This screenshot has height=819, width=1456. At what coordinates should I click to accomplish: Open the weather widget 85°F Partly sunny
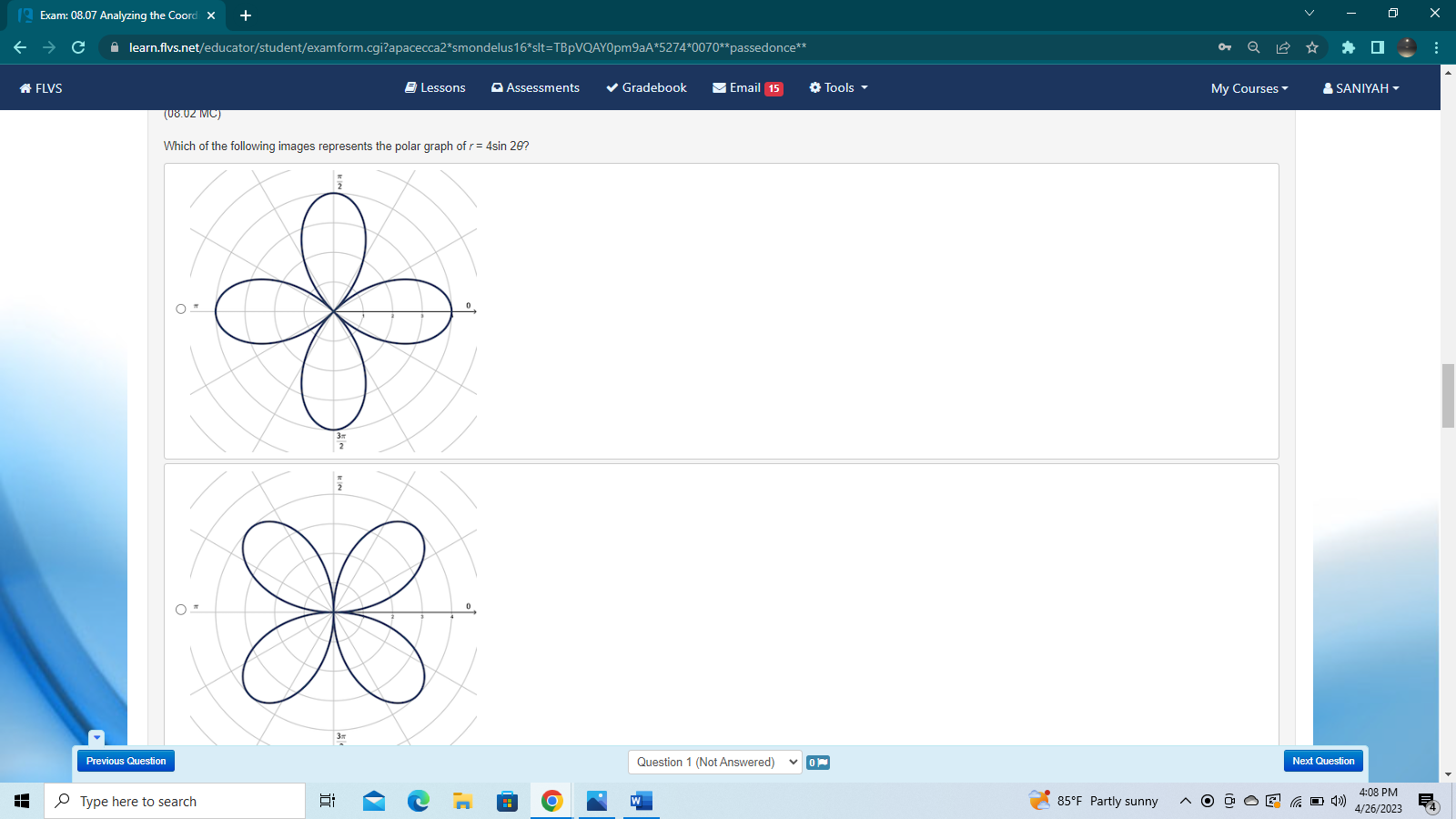tap(1094, 801)
